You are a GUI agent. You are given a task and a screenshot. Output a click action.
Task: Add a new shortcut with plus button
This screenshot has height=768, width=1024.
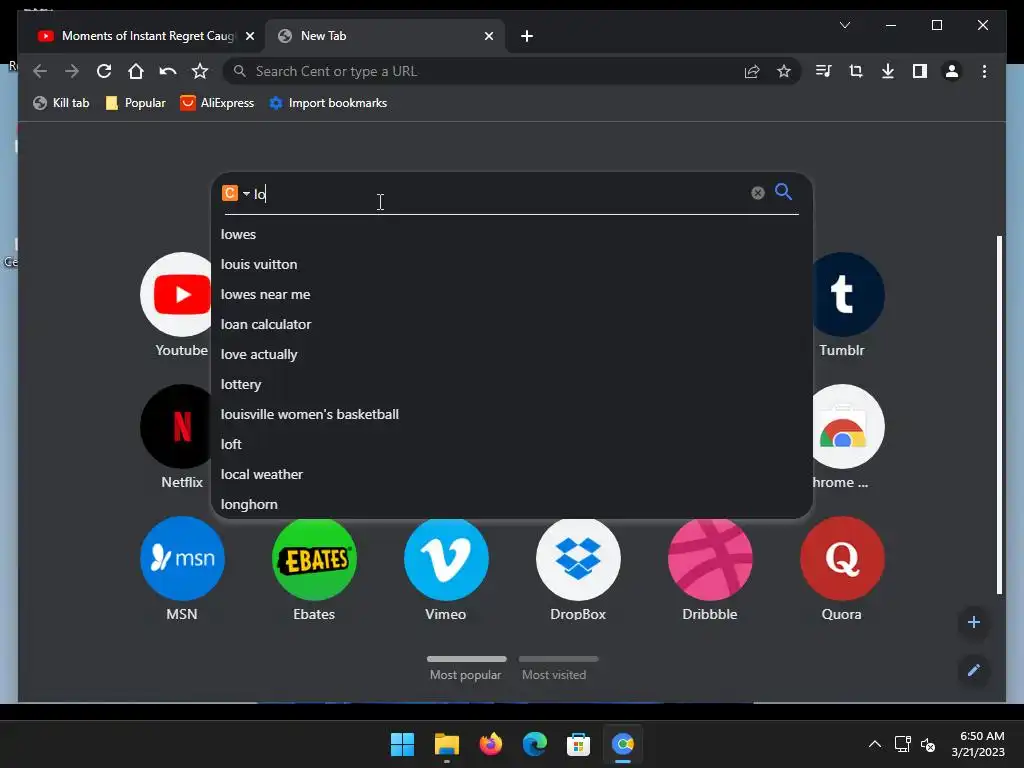click(974, 622)
